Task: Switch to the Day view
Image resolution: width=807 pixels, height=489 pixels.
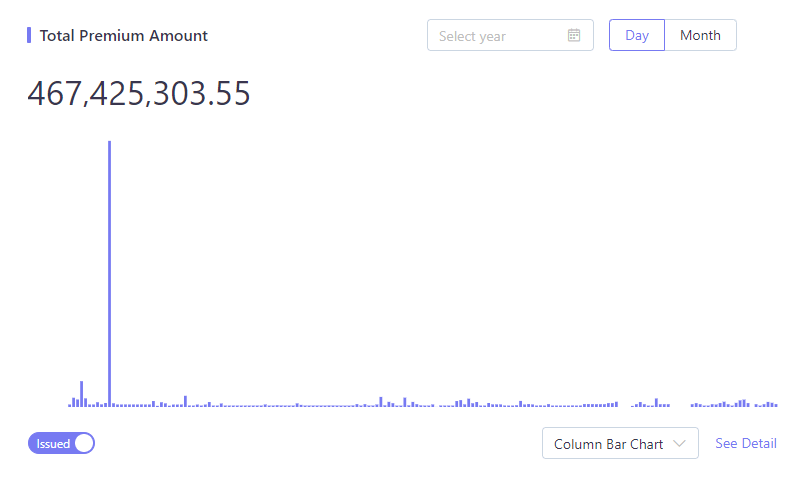Action: 637,35
